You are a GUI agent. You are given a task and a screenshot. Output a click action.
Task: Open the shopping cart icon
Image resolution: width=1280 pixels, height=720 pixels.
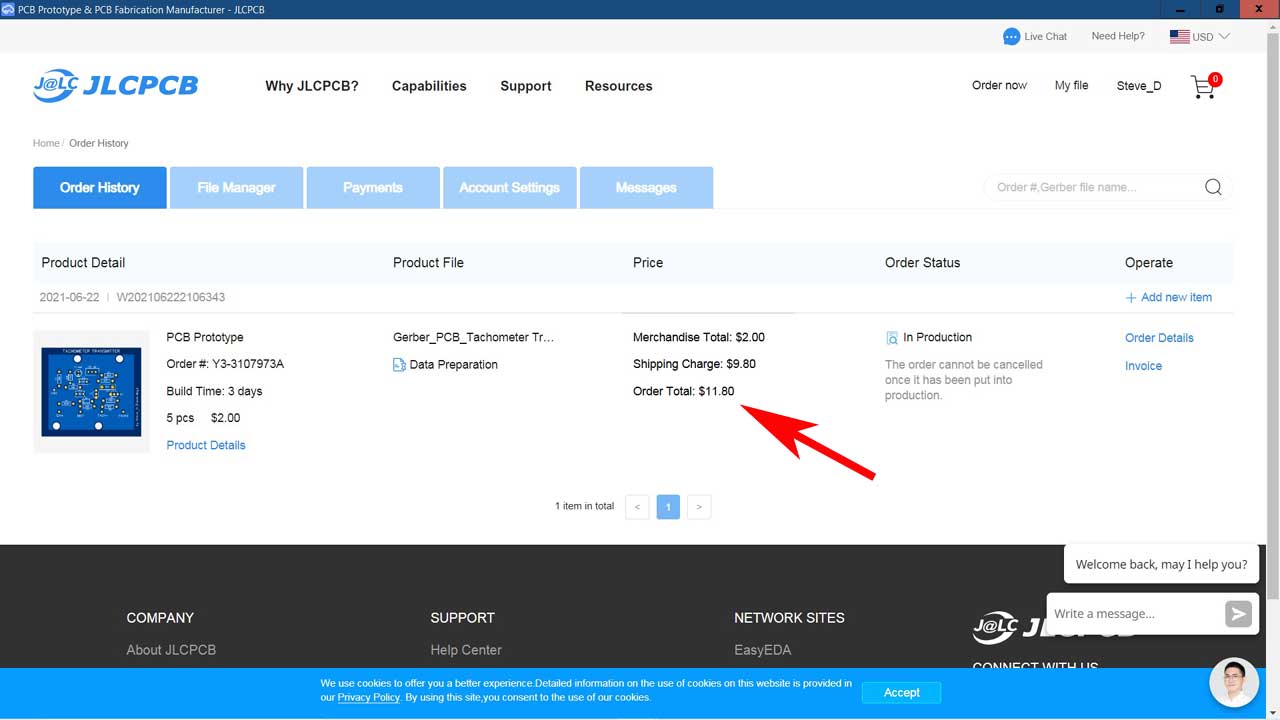[1205, 87]
